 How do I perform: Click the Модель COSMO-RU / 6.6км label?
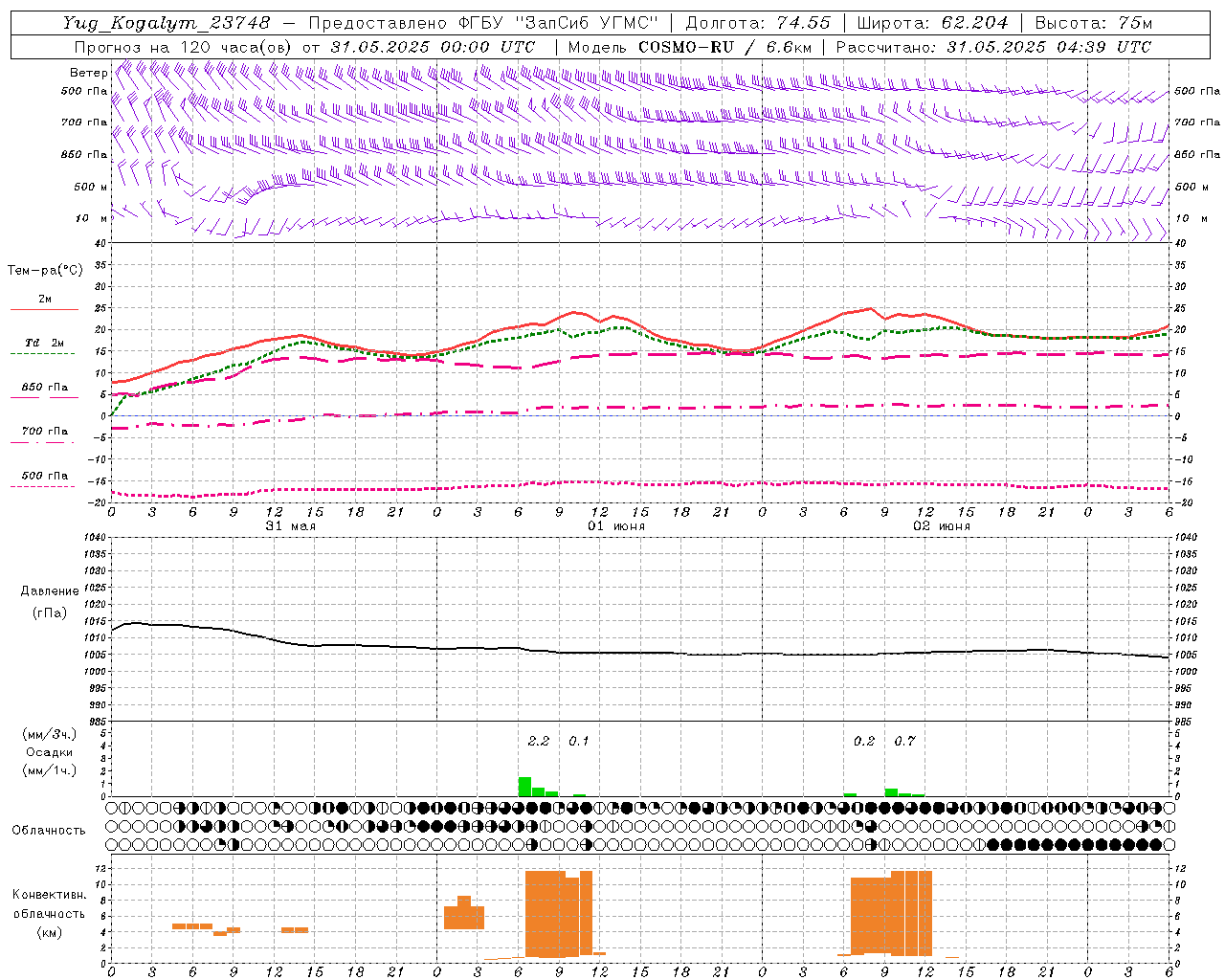coord(690,46)
